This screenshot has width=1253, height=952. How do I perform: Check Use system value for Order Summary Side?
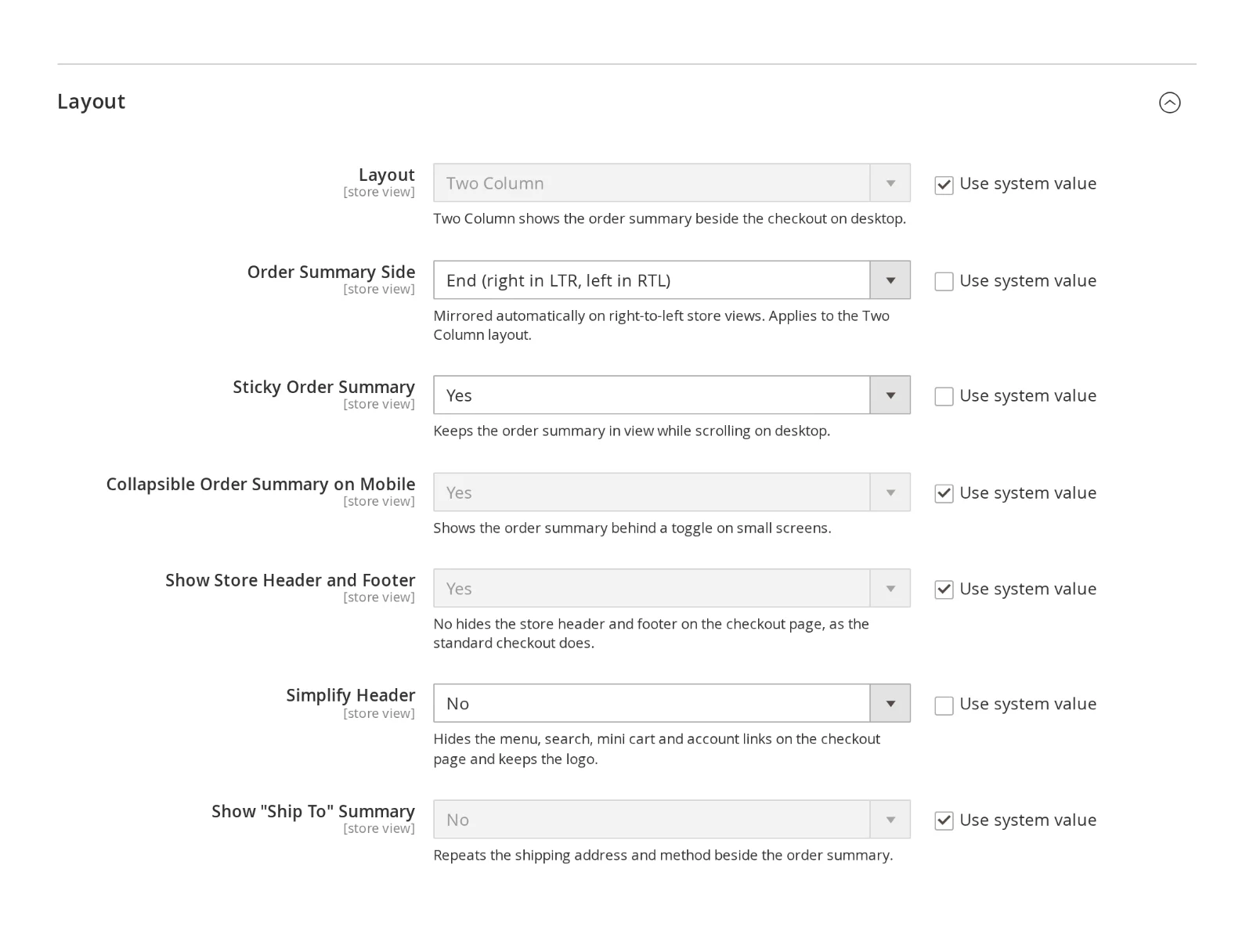[x=944, y=282]
